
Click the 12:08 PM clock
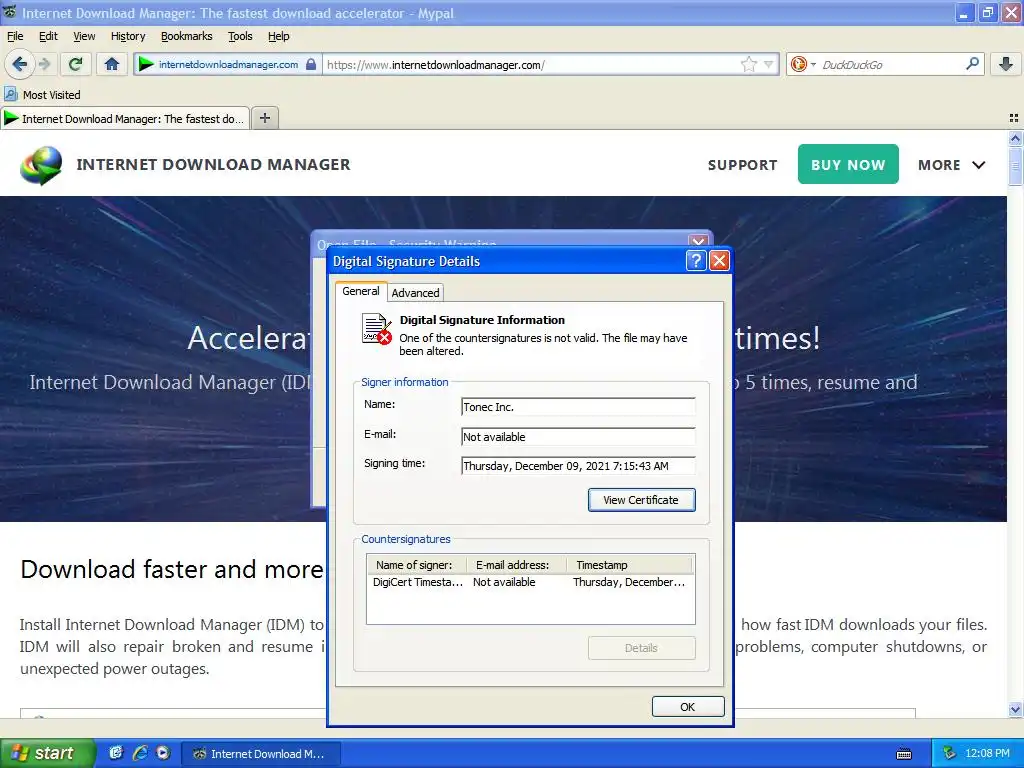(987, 754)
